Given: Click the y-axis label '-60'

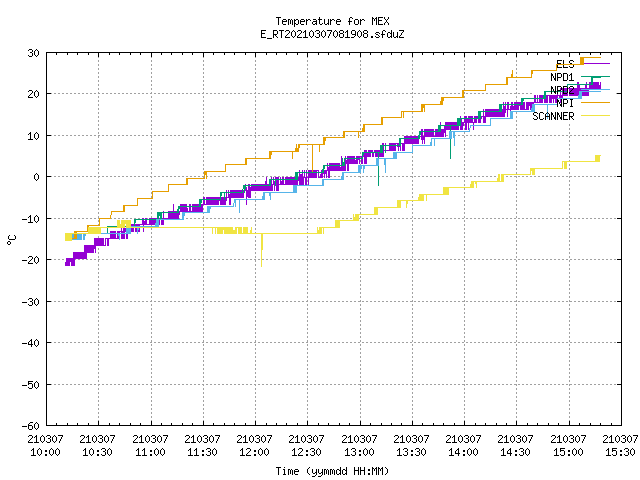Looking at the screenshot, I should tap(31, 426).
